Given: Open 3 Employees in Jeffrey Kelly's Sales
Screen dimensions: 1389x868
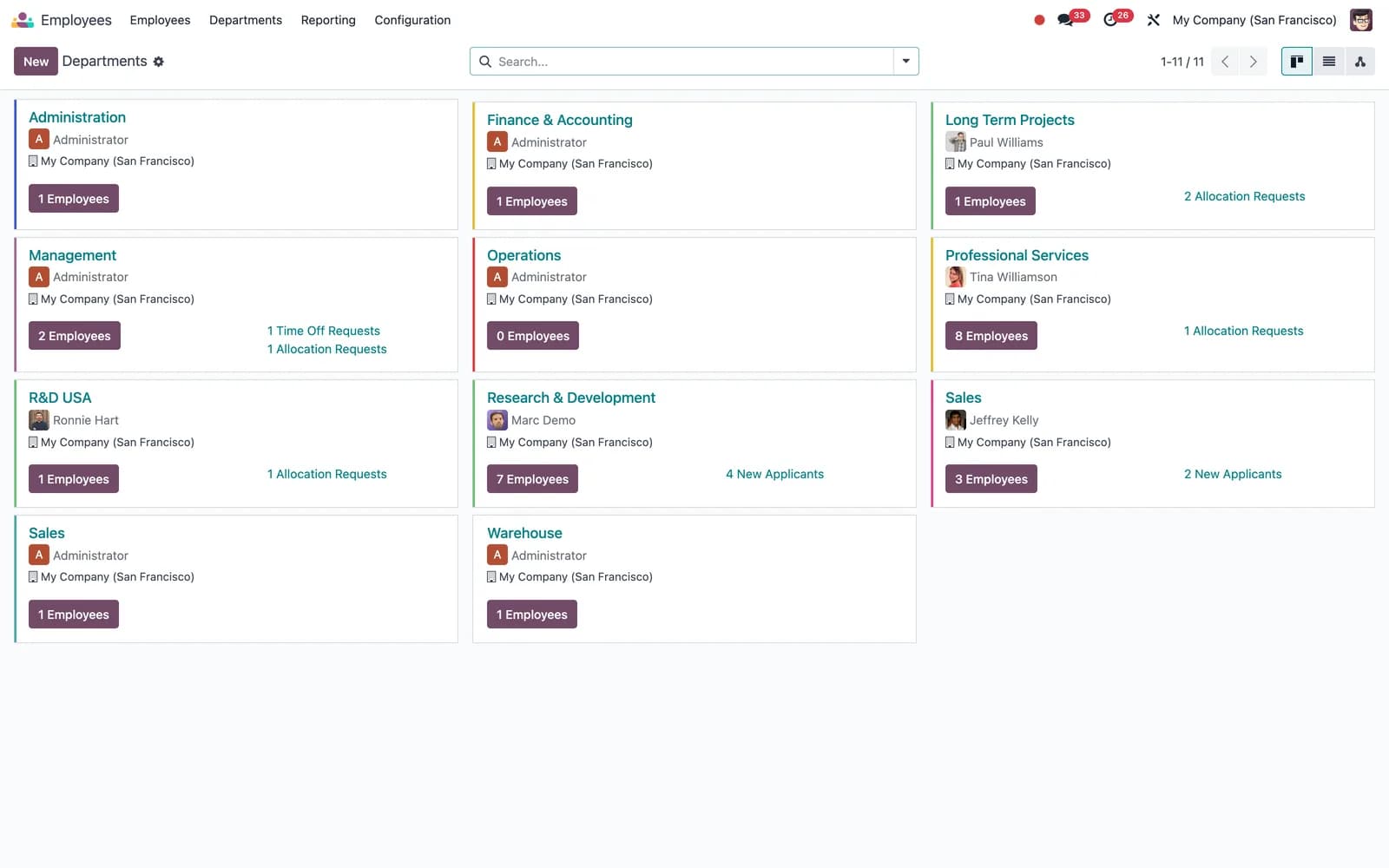Looking at the screenshot, I should point(991,479).
